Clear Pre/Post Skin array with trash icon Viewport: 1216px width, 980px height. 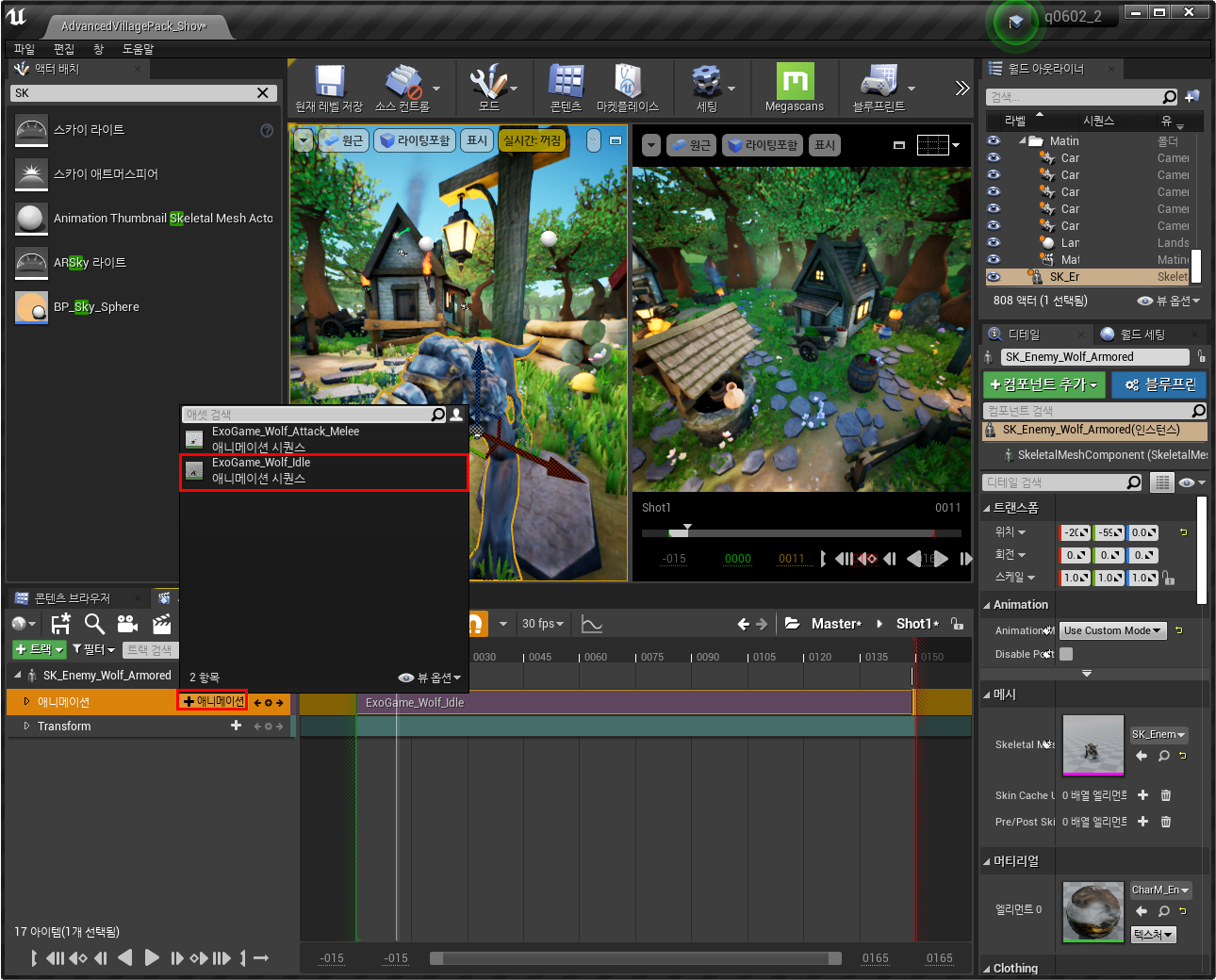click(x=1166, y=822)
